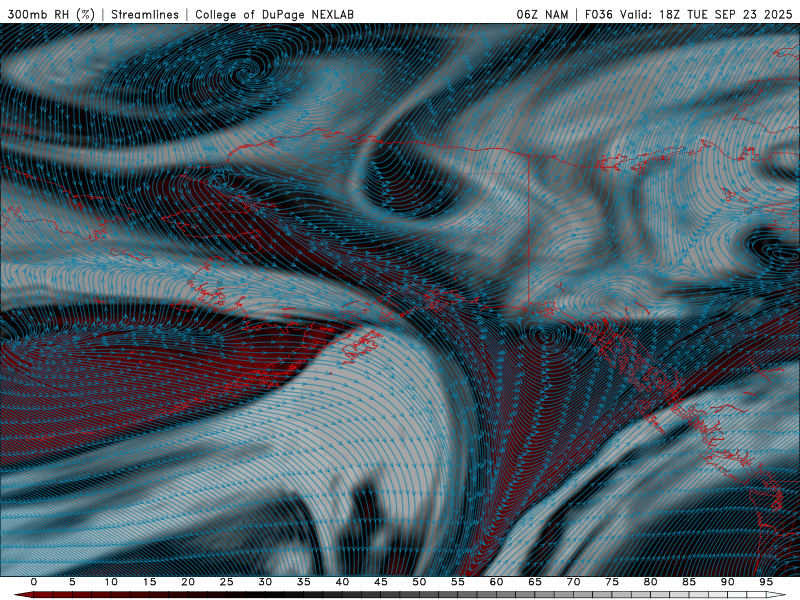800x600 pixels.
Task: Select the '15' tick label on the colorbar
Action: [x=149, y=582]
